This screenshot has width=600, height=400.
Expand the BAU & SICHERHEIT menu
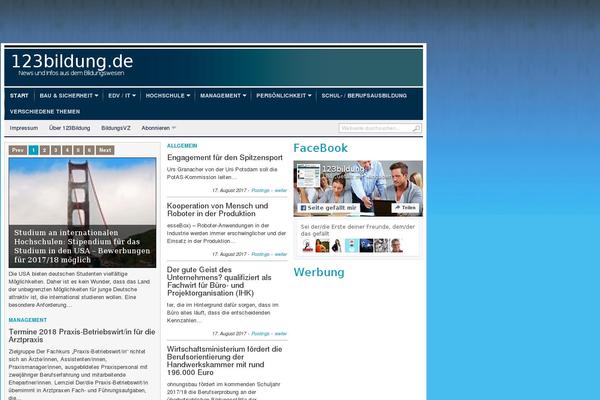69,96
